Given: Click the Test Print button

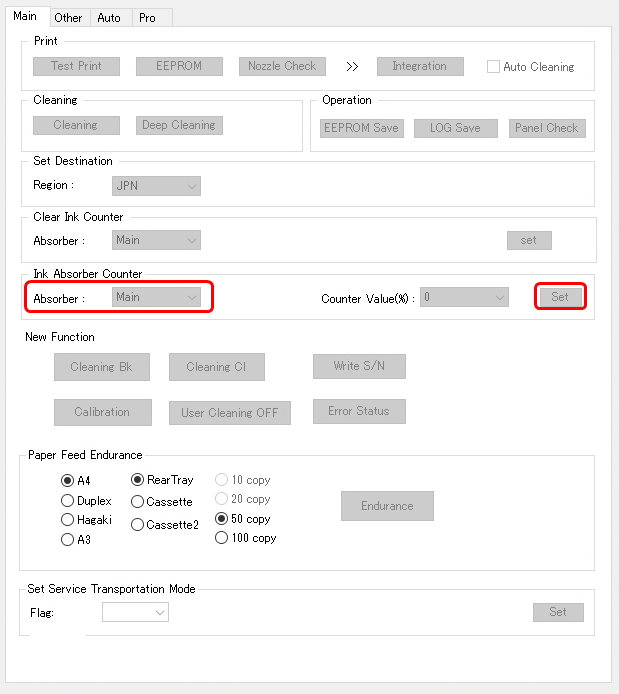Looking at the screenshot, I should pyautogui.click(x=76, y=66).
